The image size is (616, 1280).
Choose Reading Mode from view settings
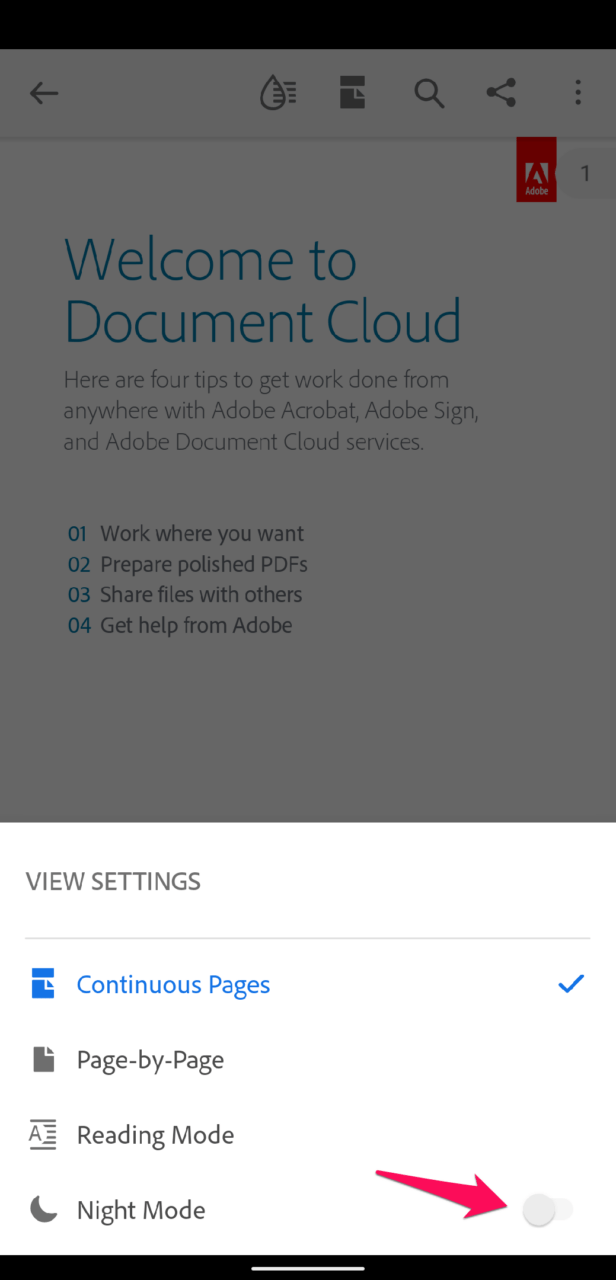point(155,1134)
